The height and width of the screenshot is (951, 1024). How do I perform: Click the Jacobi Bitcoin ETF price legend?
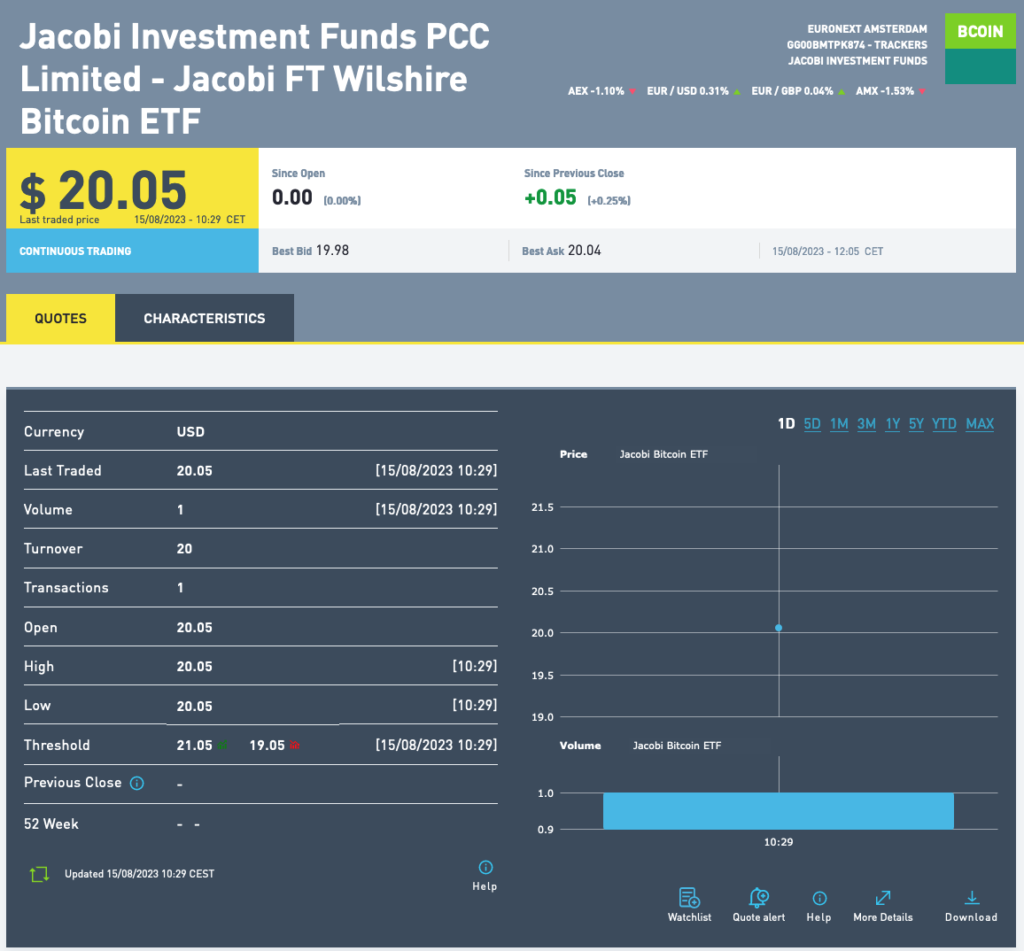664,454
